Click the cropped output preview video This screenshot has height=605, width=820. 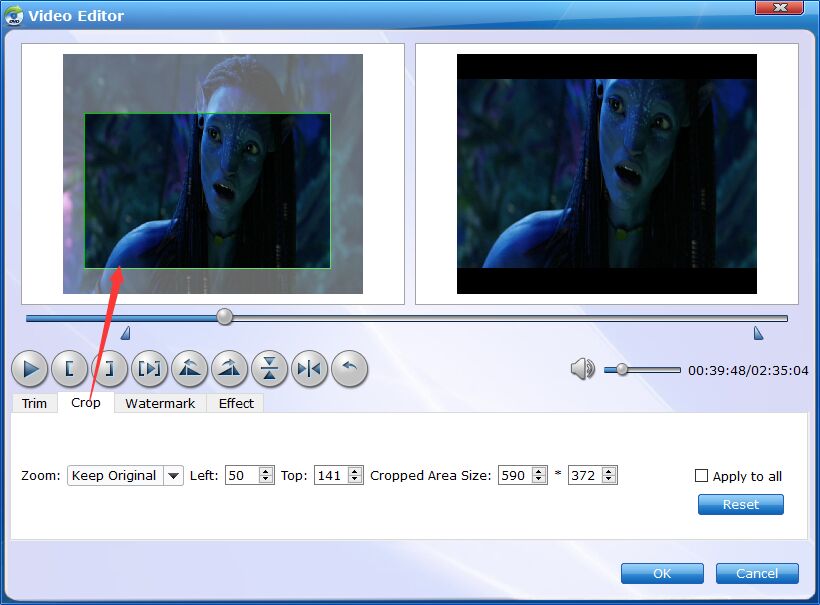[607, 174]
